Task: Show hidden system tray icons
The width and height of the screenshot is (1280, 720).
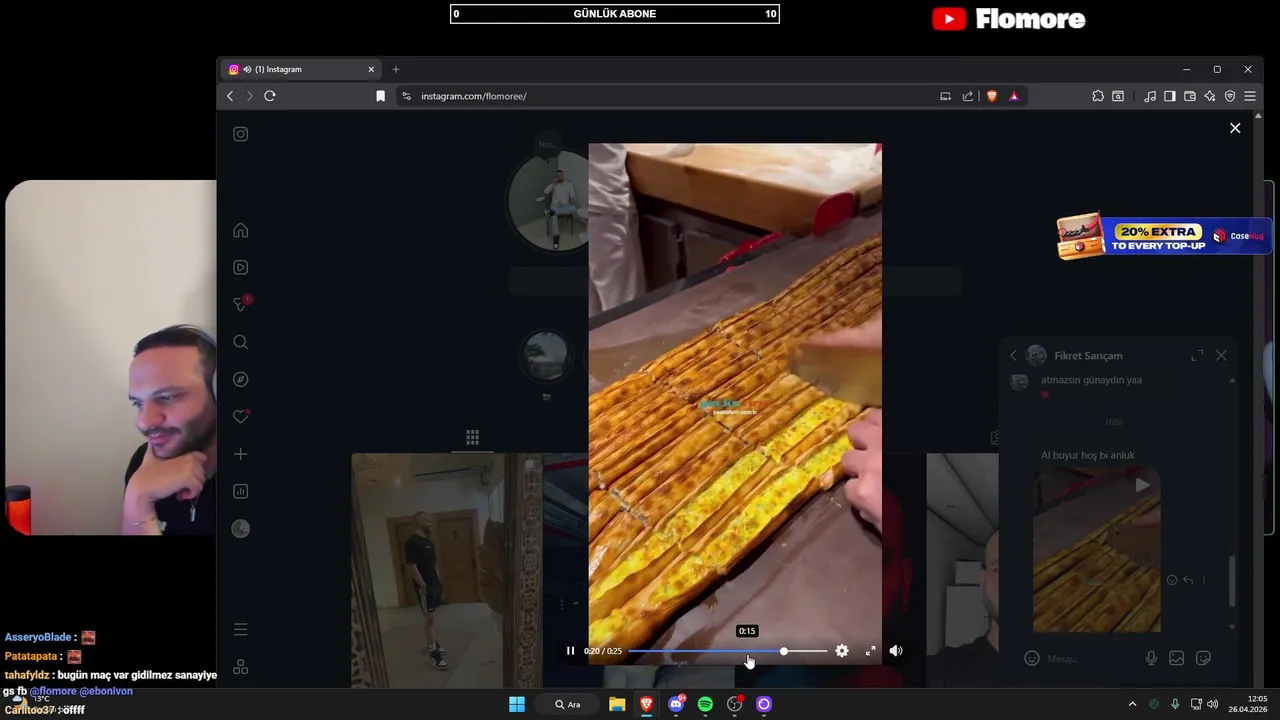Action: point(1132,704)
